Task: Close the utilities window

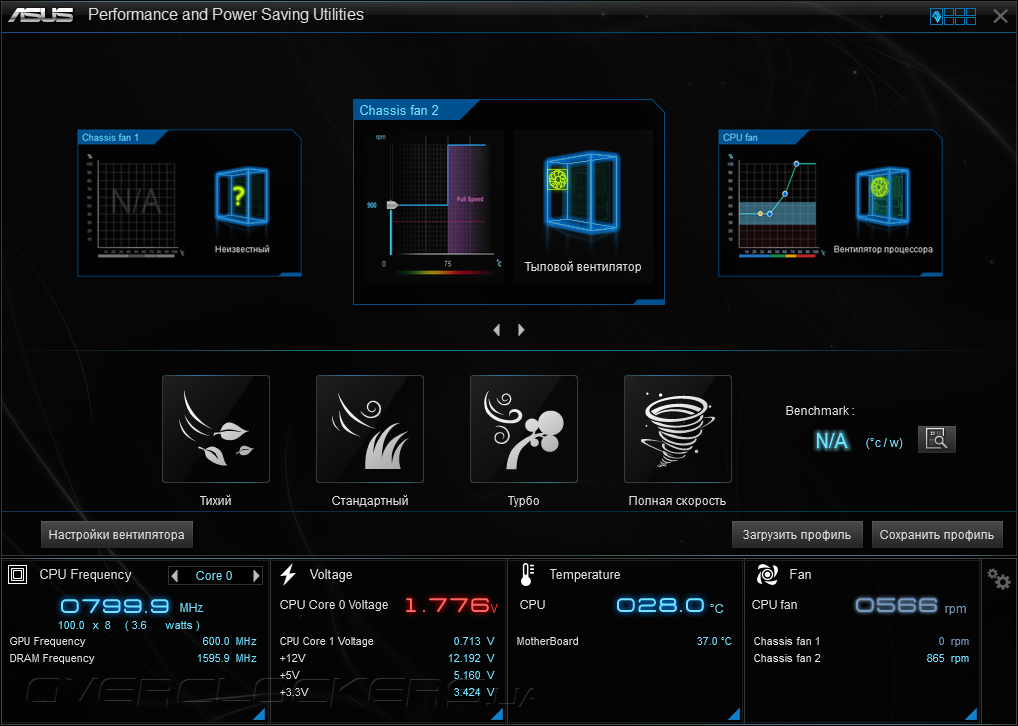Action: [1000, 16]
